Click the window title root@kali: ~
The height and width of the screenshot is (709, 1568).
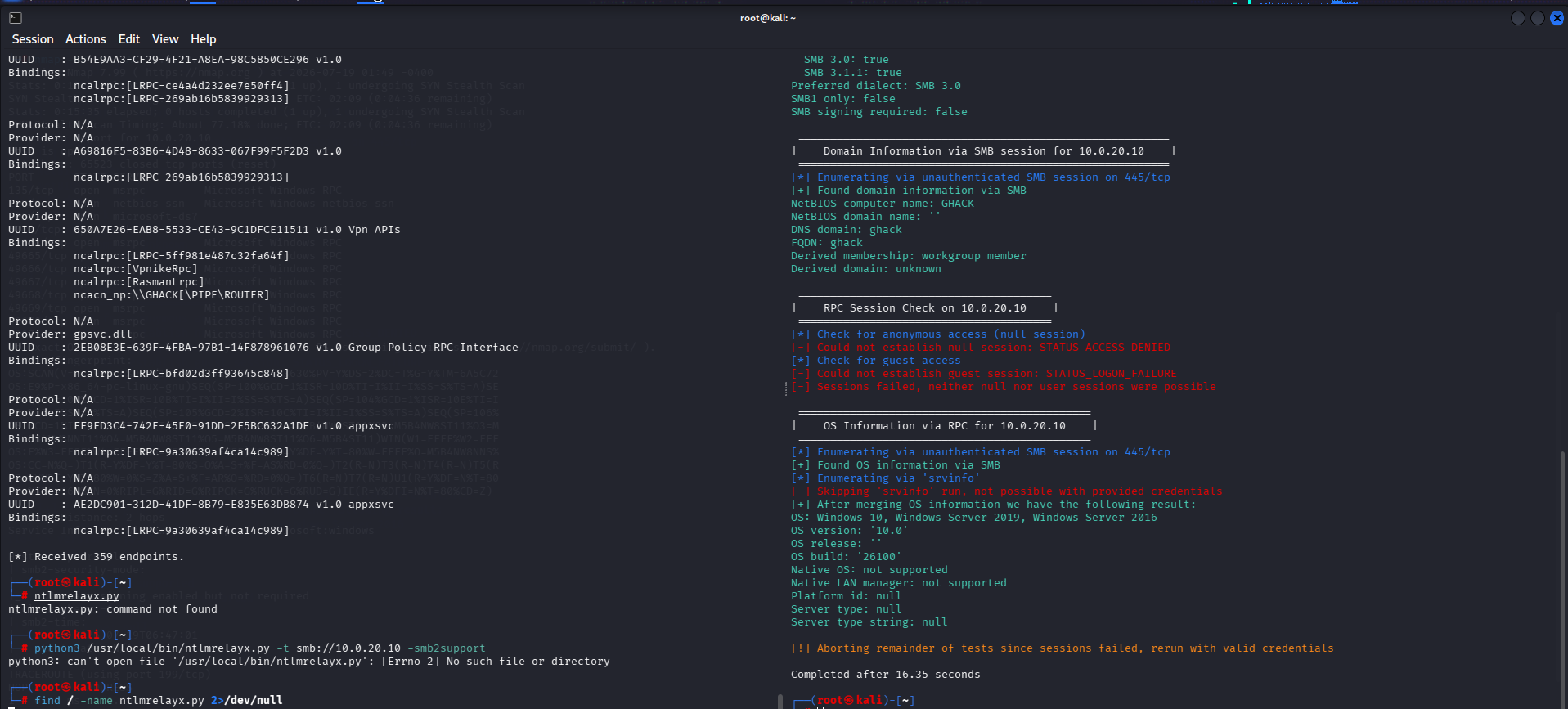(x=768, y=18)
